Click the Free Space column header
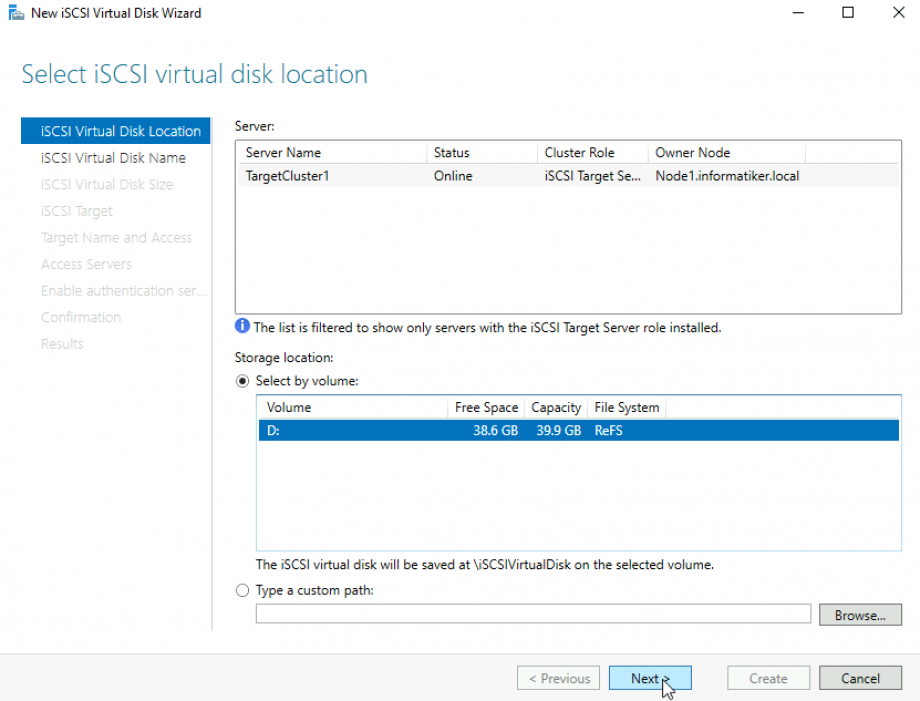This screenshot has height=701, width=920. [486, 407]
